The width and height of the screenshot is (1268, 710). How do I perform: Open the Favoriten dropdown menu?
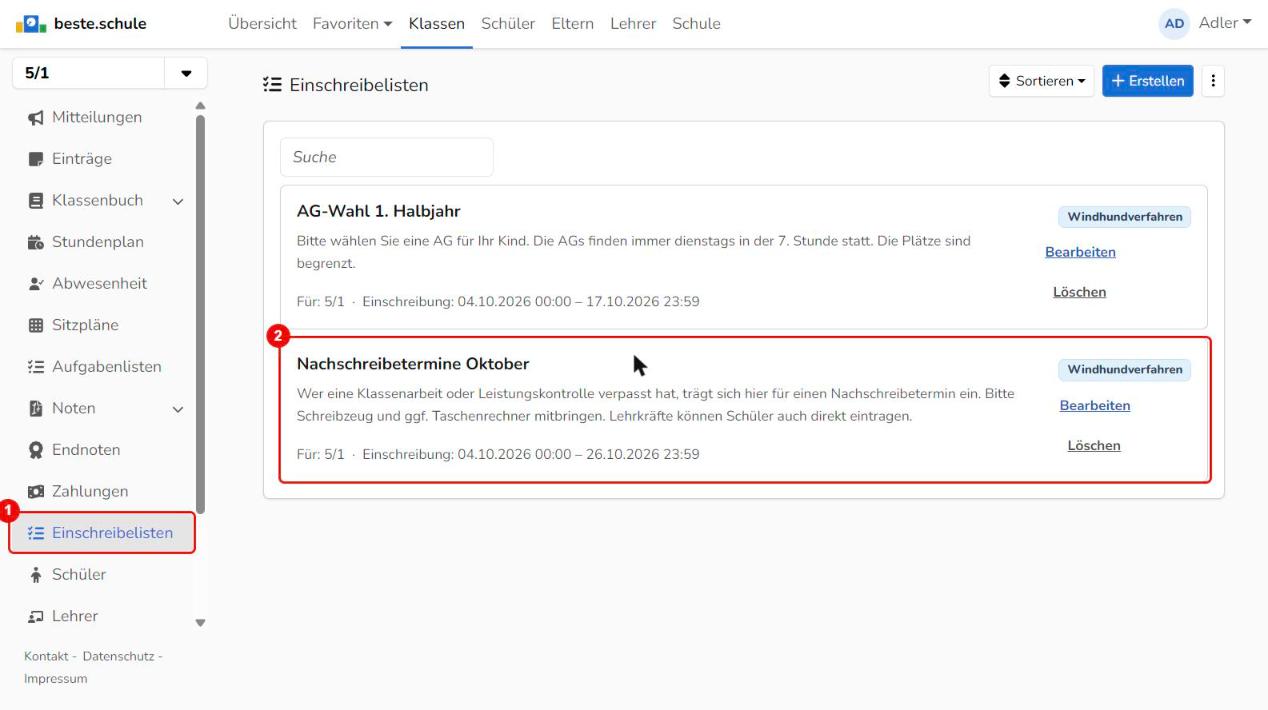click(353, 23)
